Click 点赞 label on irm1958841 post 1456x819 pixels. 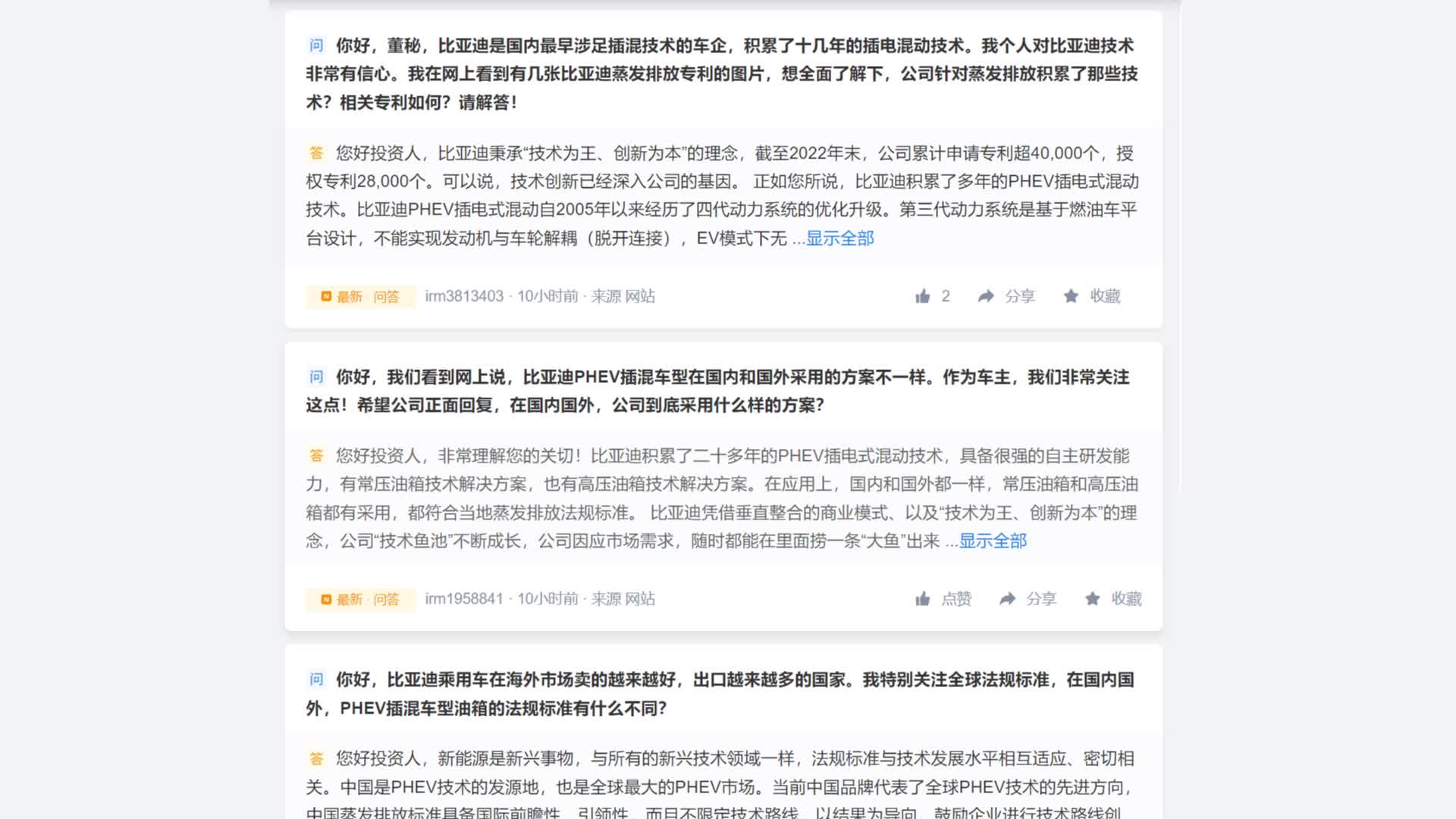pyautogui.click(x=956, y=599)
